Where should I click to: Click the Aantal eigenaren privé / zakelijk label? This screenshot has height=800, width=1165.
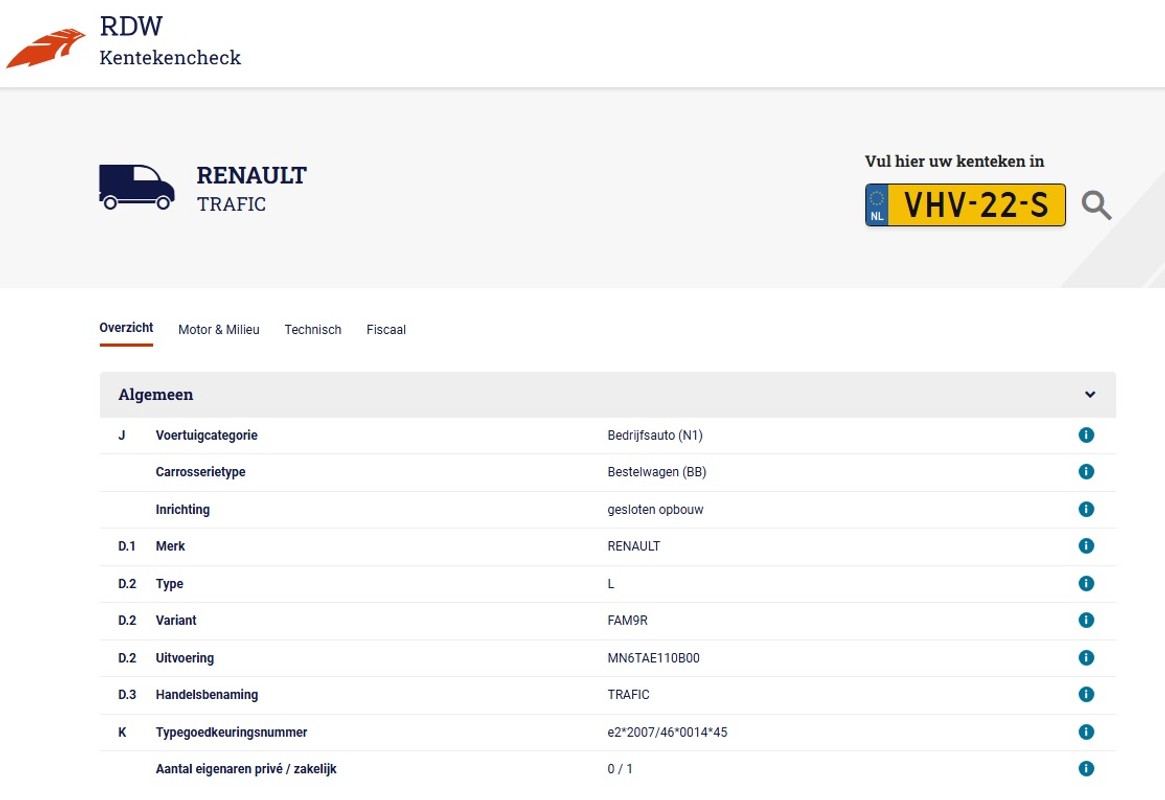coord(246,769)
